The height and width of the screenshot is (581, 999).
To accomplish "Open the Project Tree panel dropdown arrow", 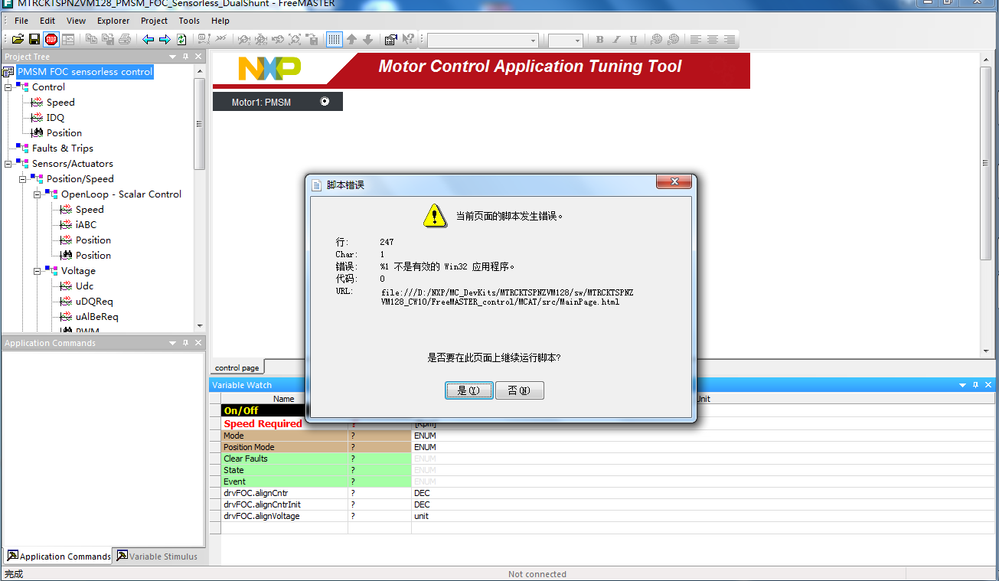I will pyautogui.click(x=172, y=57).
